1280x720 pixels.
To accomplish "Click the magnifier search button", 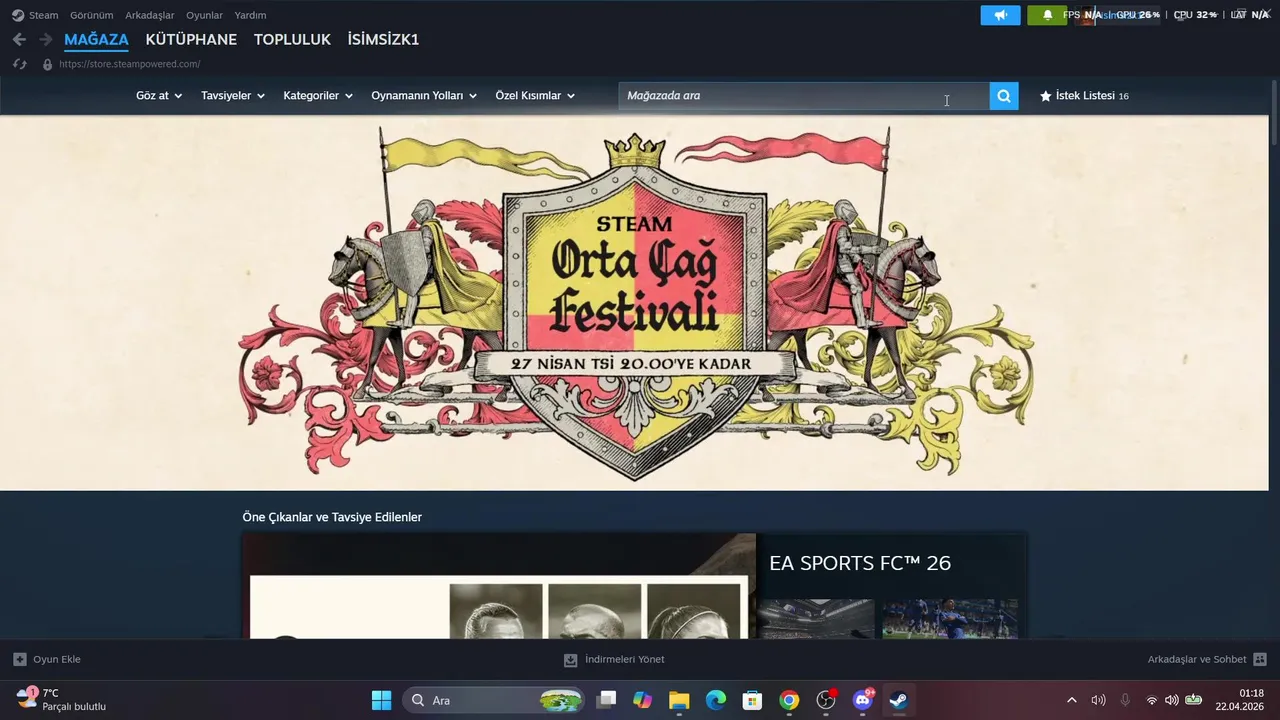I will pyautogui.click(x=1004, y=96).
